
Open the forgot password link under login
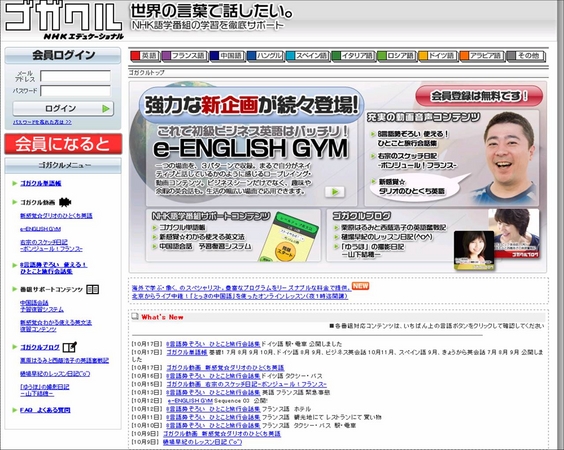42,122
